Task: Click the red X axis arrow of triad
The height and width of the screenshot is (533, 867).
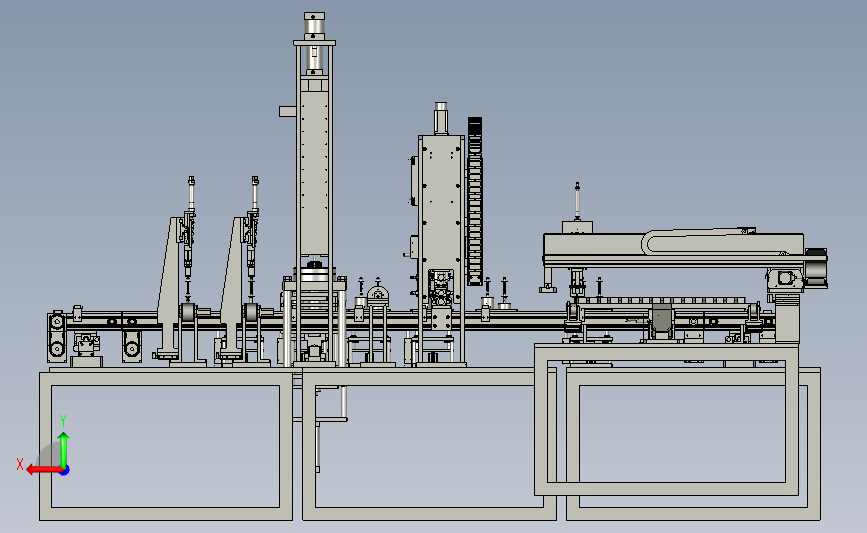Action: point(43,470)
